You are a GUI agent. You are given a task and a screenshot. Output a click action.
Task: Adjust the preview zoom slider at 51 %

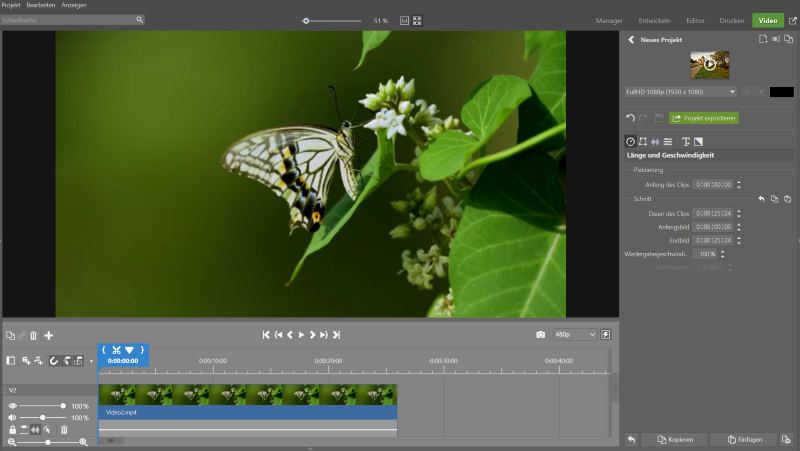333,21
